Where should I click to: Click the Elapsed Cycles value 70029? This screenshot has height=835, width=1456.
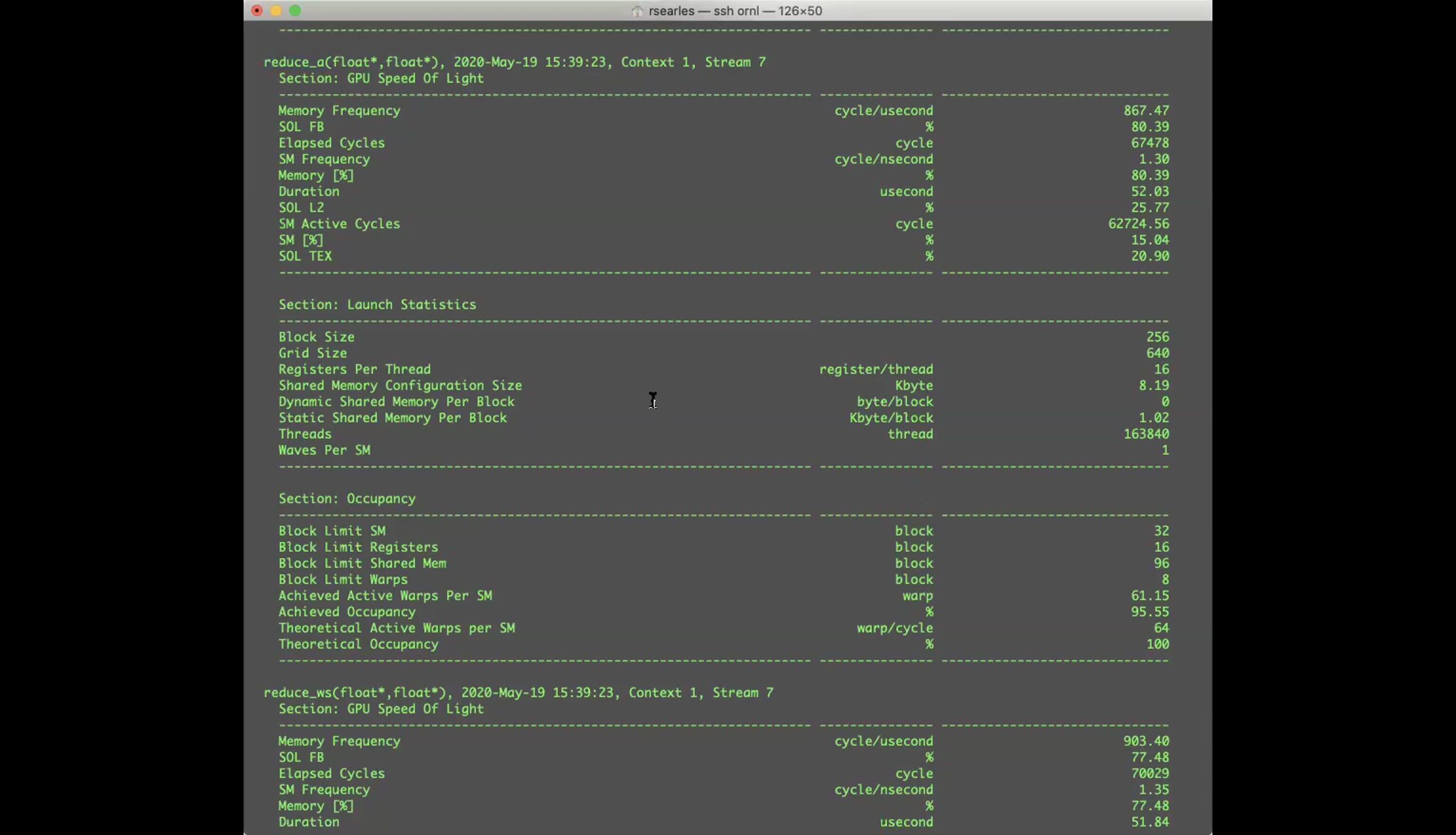tap(1150, 774)
